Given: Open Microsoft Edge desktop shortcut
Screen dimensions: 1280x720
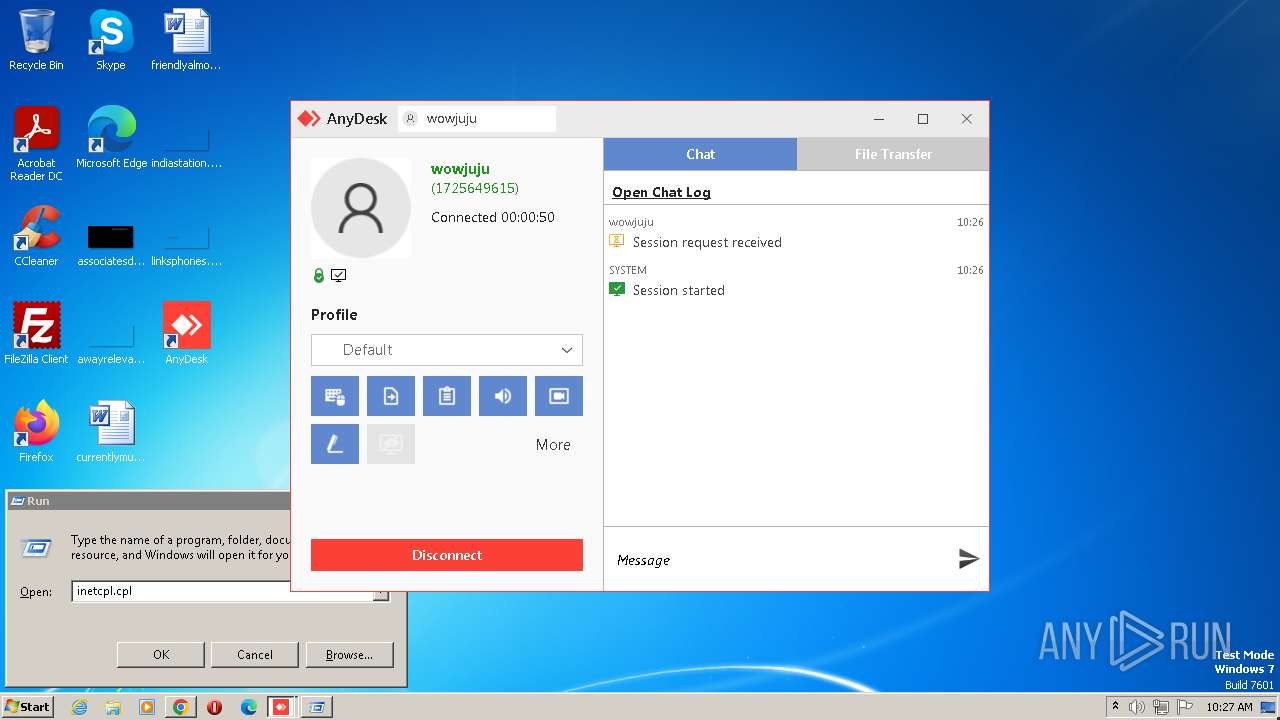Looking at the screenshot, I should 111,138.
